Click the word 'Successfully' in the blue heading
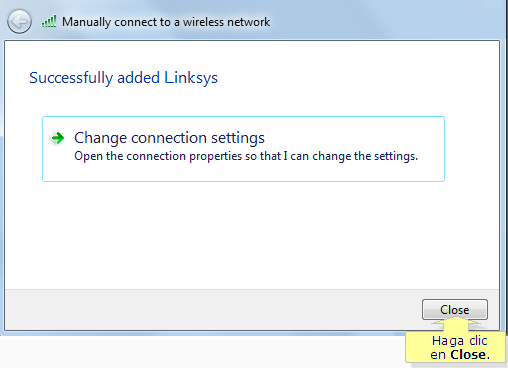The height and width of the screenshot is (368, 508). coord(71,78)
